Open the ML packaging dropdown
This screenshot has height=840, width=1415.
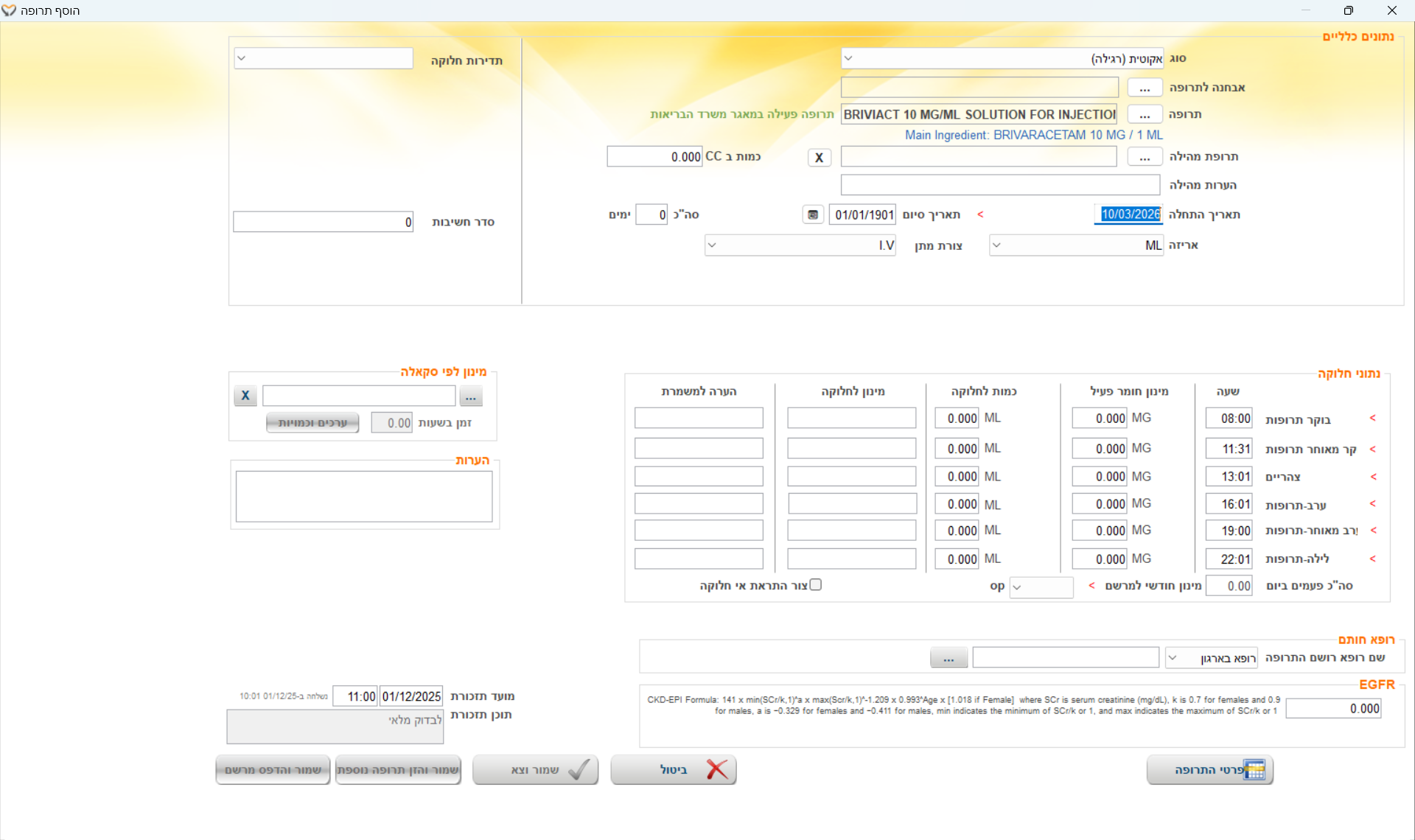(996, 245)
